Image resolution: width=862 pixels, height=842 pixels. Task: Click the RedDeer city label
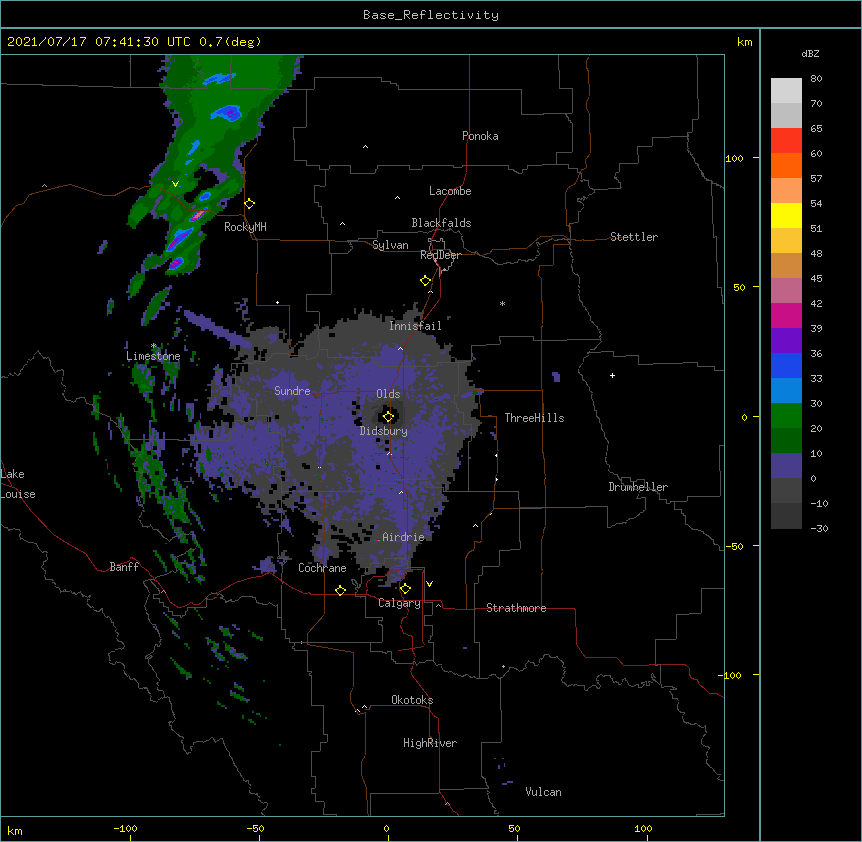[x=440, y=255]
